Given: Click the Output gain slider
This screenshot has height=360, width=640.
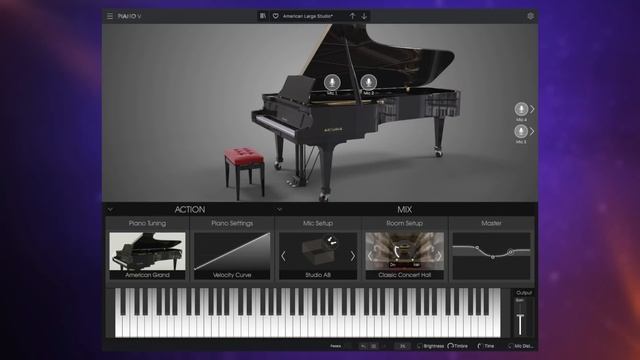Looking at the screenshot, I should (520, 320).
